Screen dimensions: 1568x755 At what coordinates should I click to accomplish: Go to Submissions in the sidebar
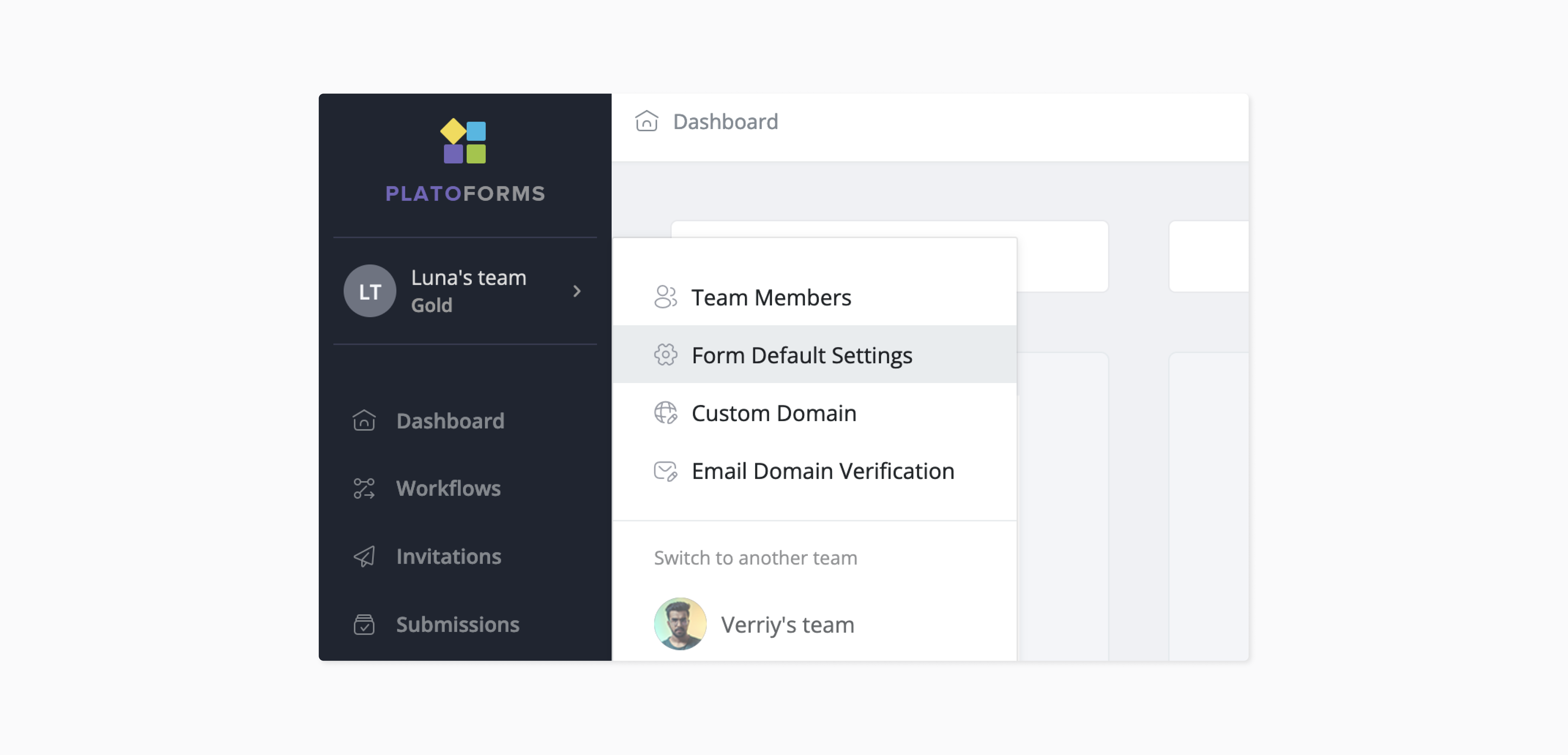pos(458,624)
